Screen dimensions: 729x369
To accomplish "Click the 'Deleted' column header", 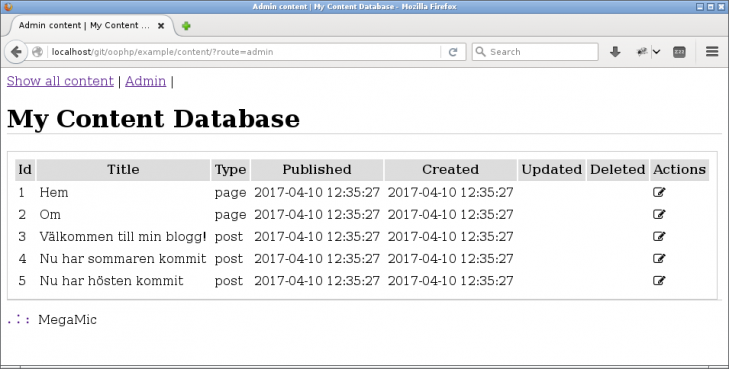I will 617,170.
